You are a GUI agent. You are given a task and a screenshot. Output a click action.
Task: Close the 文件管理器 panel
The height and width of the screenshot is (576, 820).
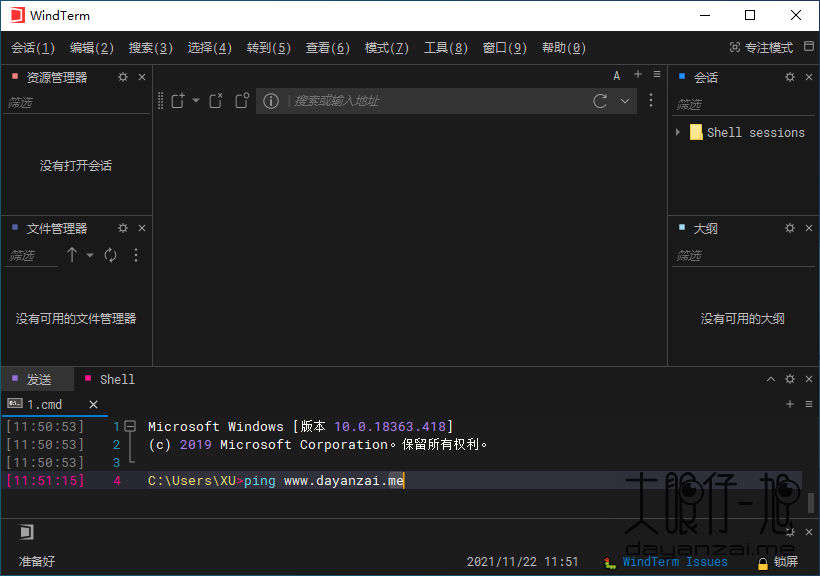tap(142, 228)
